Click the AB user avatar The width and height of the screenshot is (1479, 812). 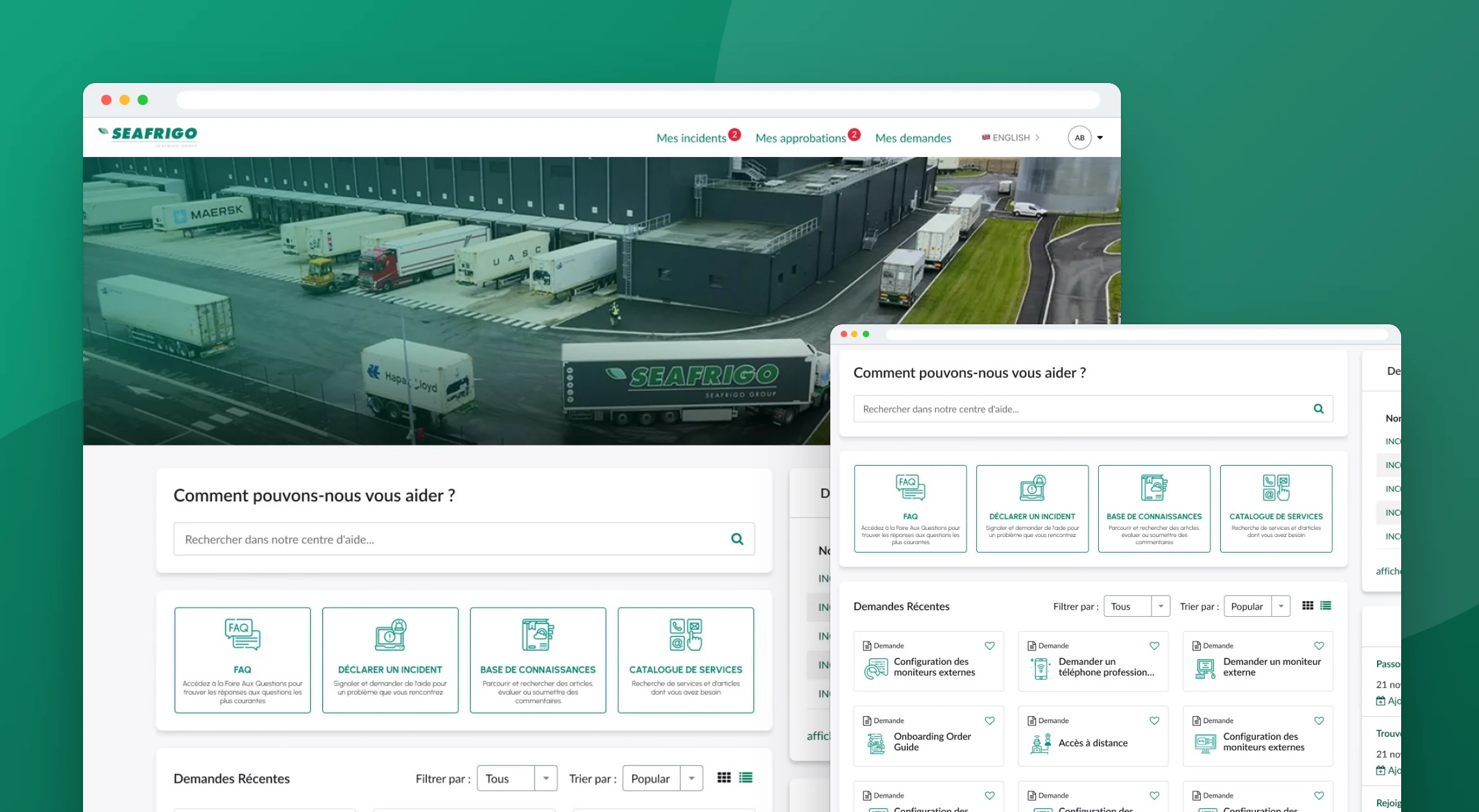pos(1079,137)
